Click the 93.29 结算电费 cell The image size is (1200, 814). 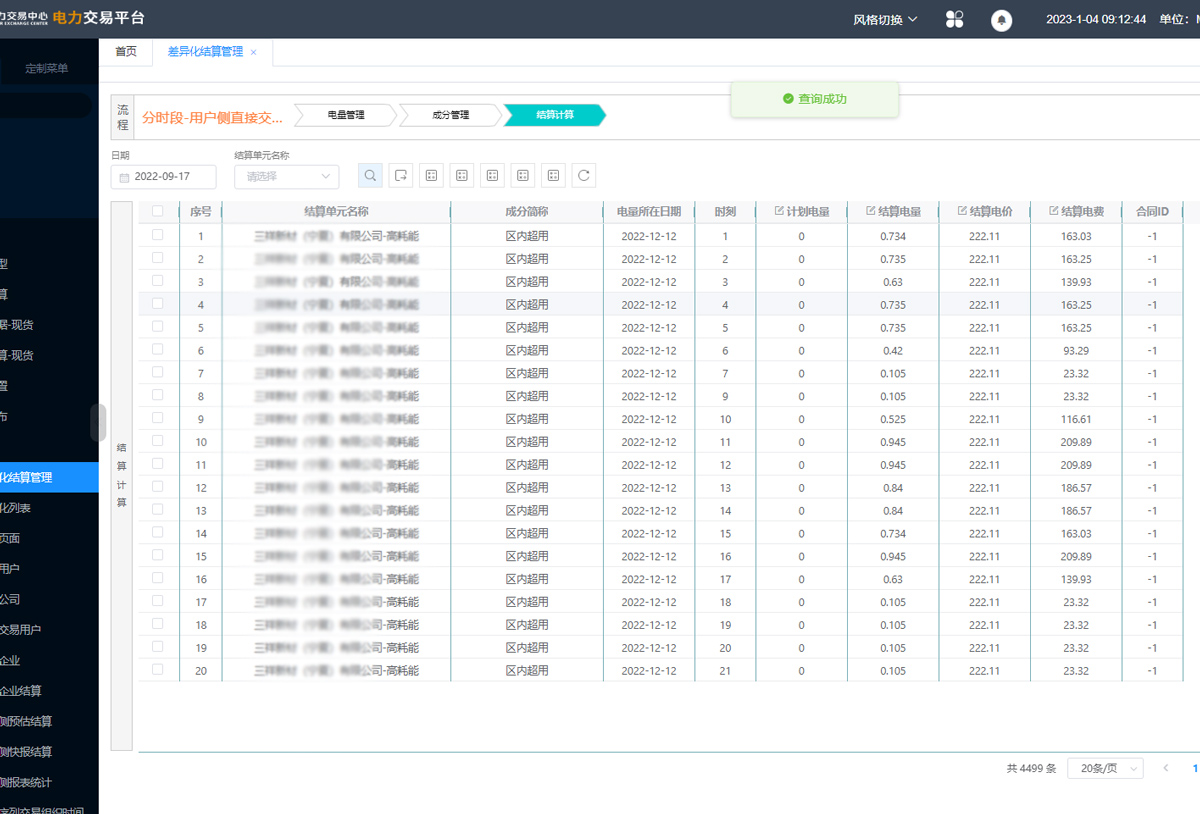pos(1076,351)
